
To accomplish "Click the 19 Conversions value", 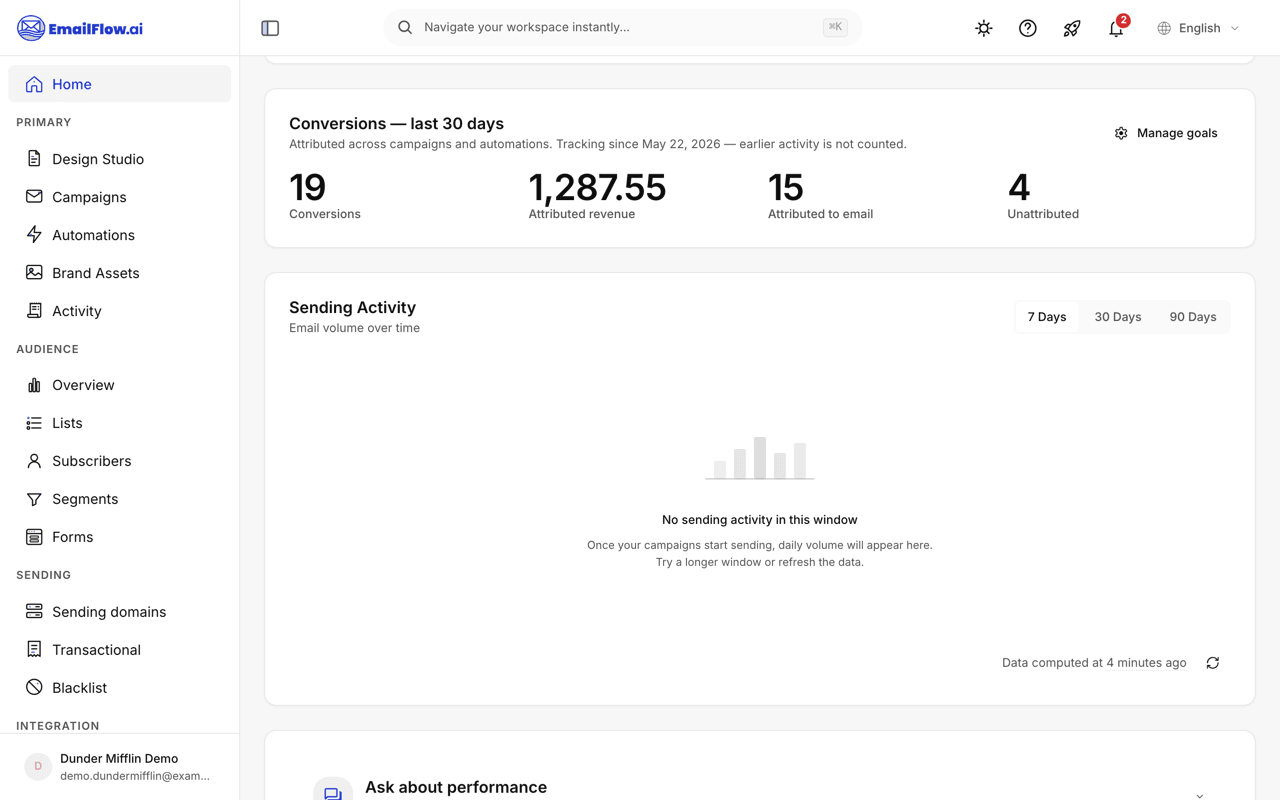I will coord(307,188).
